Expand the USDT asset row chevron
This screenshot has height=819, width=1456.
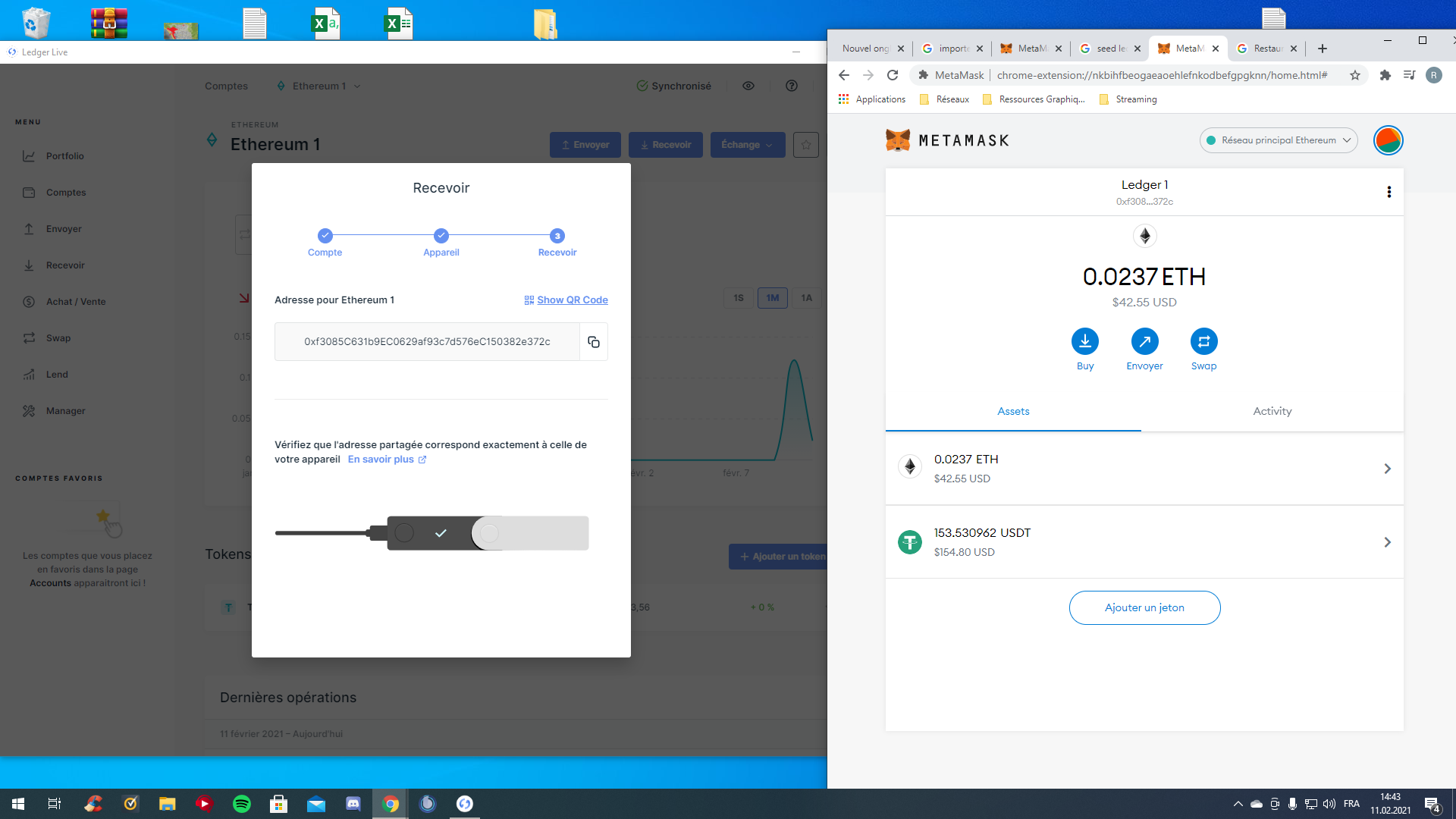(1387, 542)
